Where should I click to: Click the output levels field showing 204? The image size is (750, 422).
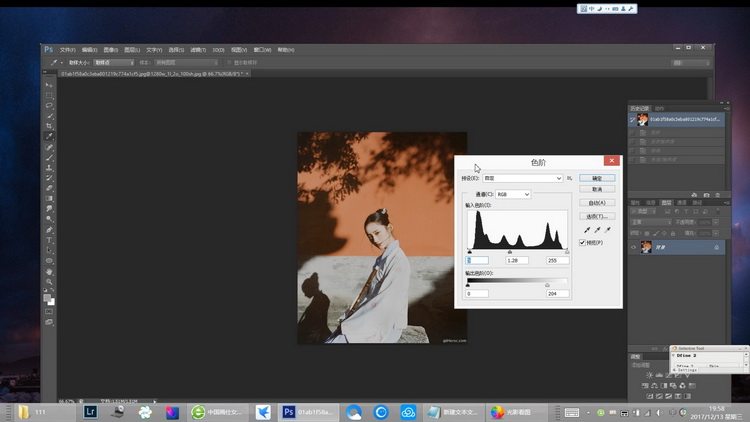click(x=557, y=294)
